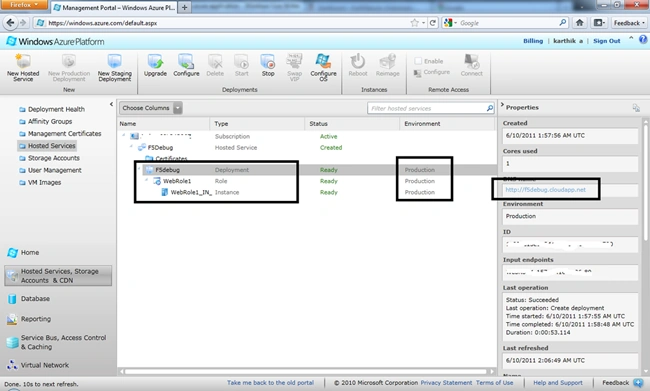Focus the Filter hosted services field

pos(431,108)
